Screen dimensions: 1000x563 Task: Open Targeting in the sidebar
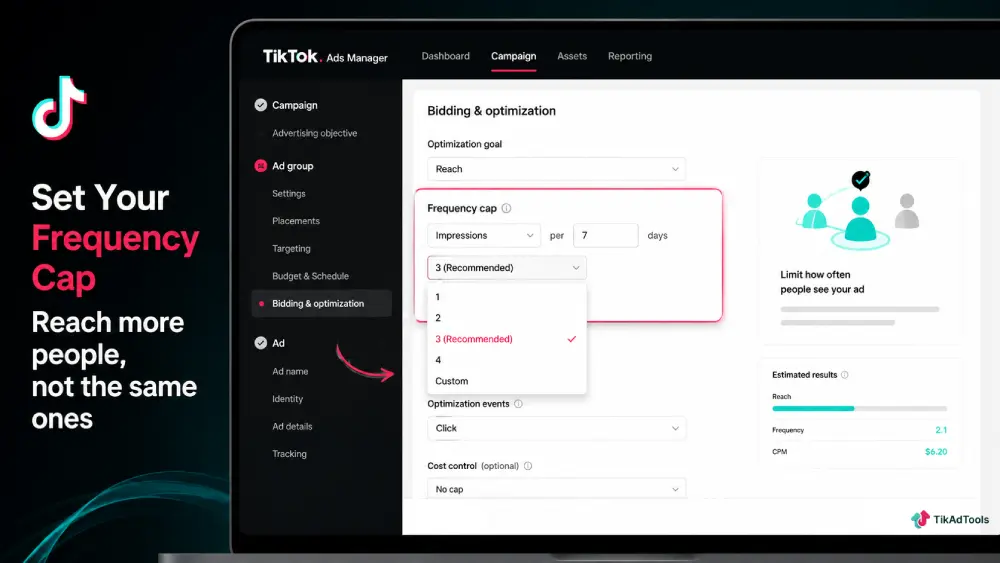291,249
